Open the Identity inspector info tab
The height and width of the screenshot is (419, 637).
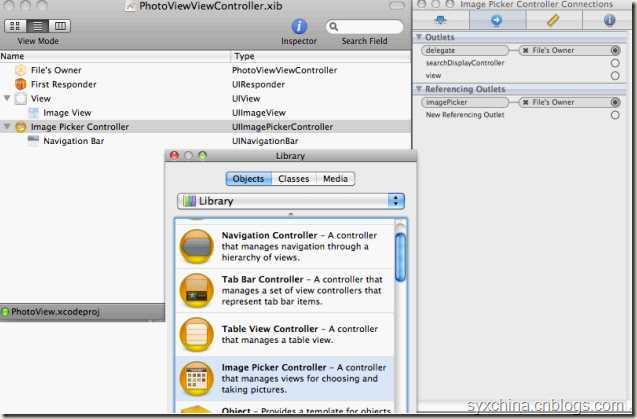coord(609,20)
